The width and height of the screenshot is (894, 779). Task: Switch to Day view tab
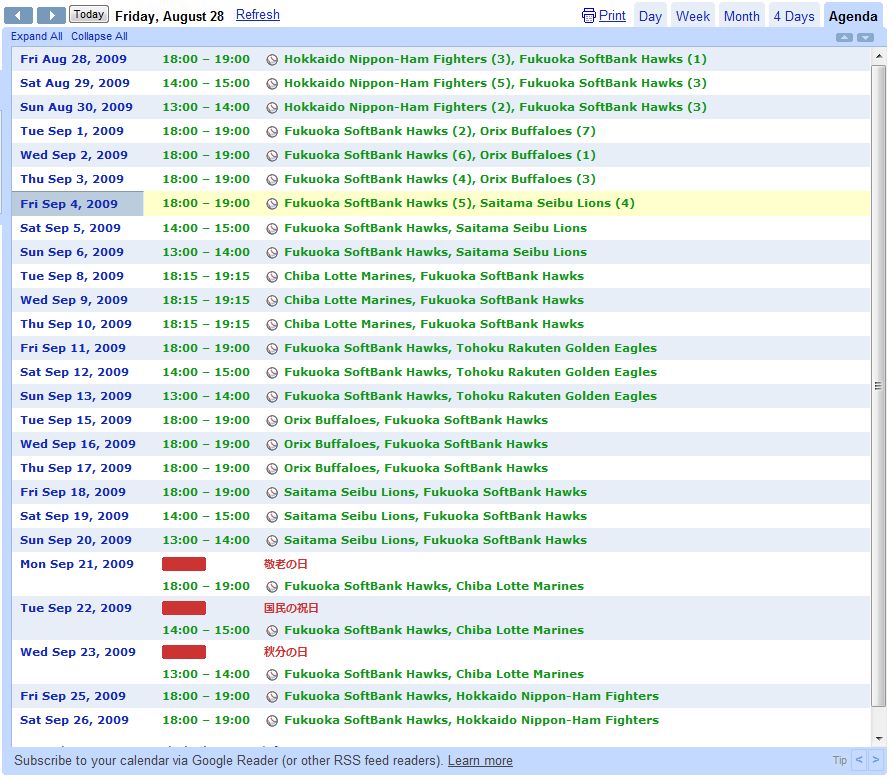click(650, 16)
